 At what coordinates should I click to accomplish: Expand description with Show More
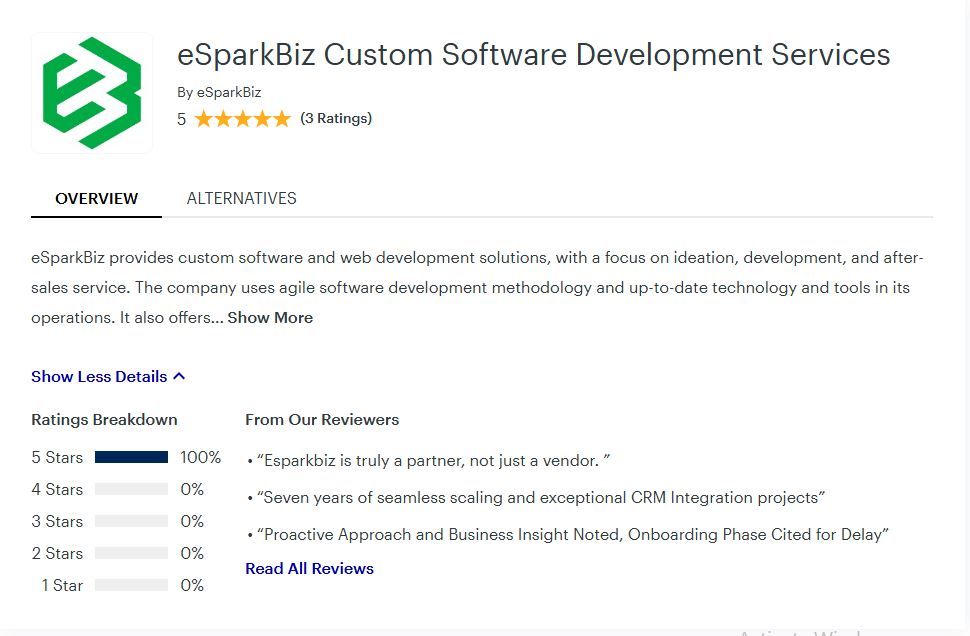tap(270, 318)
